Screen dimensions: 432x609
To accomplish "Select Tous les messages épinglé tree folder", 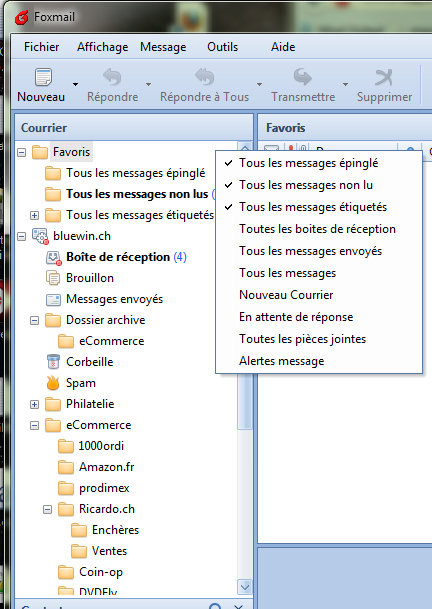I will tap(136, 173).
